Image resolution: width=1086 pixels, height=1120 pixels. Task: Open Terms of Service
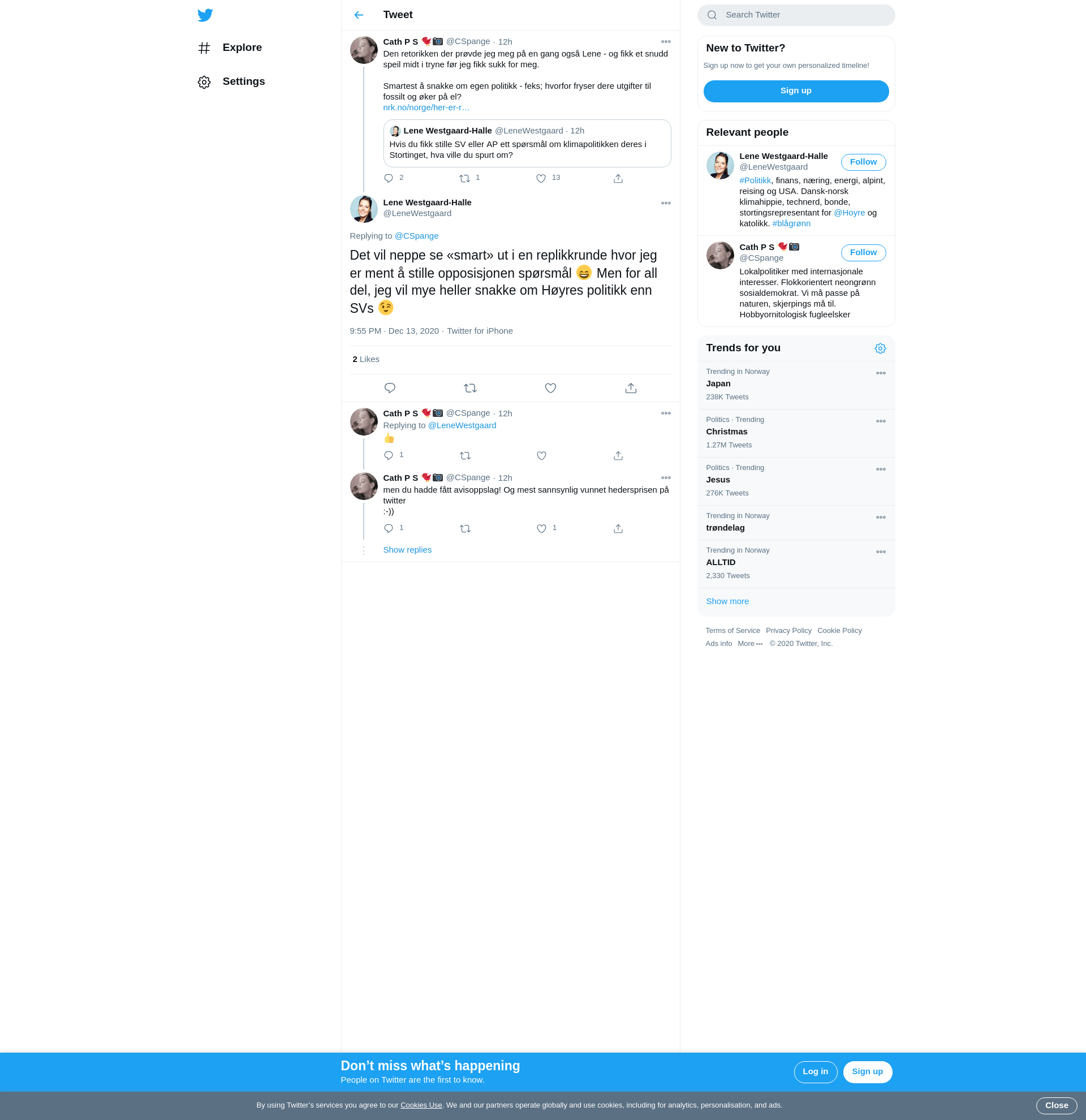pos(732,631)
